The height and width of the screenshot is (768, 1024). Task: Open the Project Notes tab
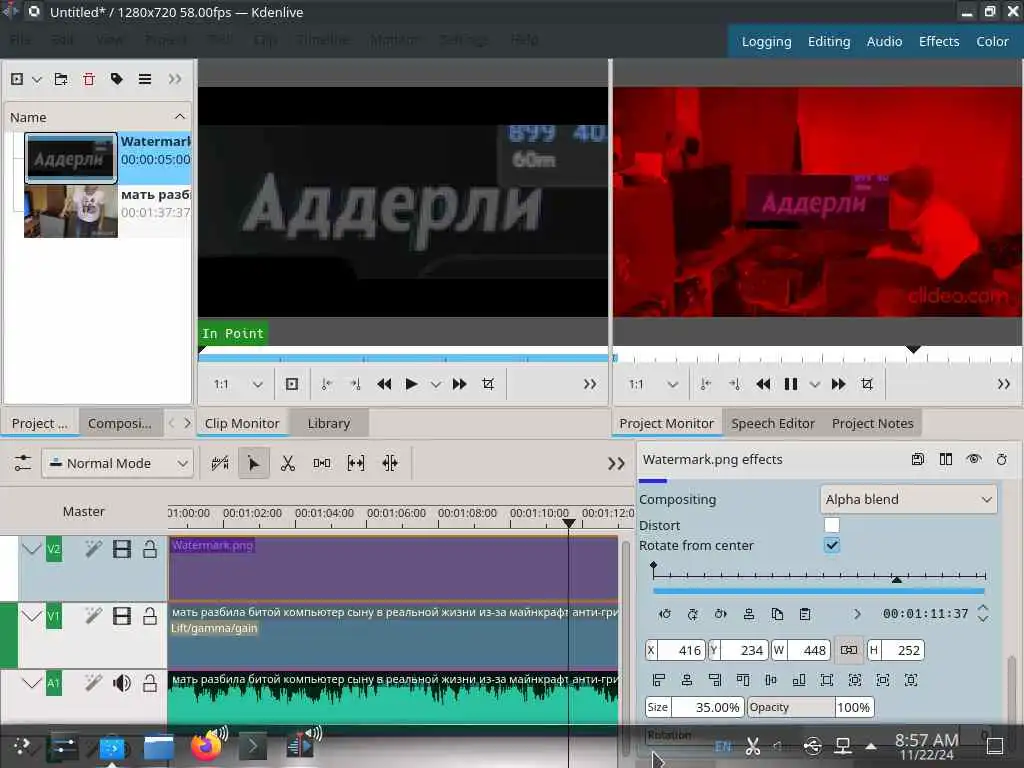[x=872, y=423]
